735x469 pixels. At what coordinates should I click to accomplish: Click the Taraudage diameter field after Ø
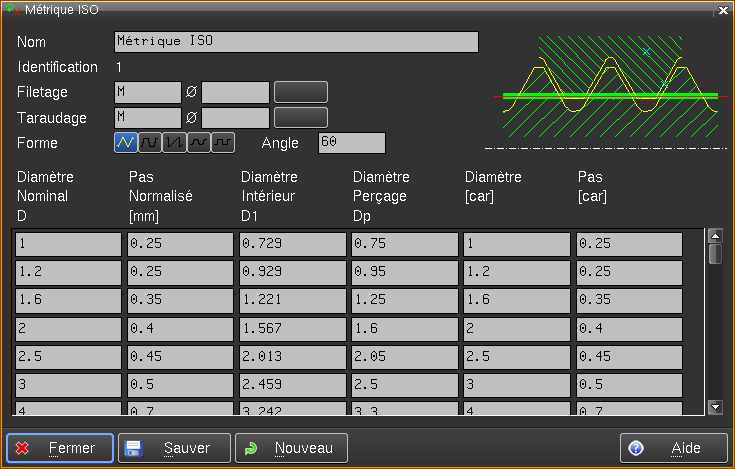point(235,118)
